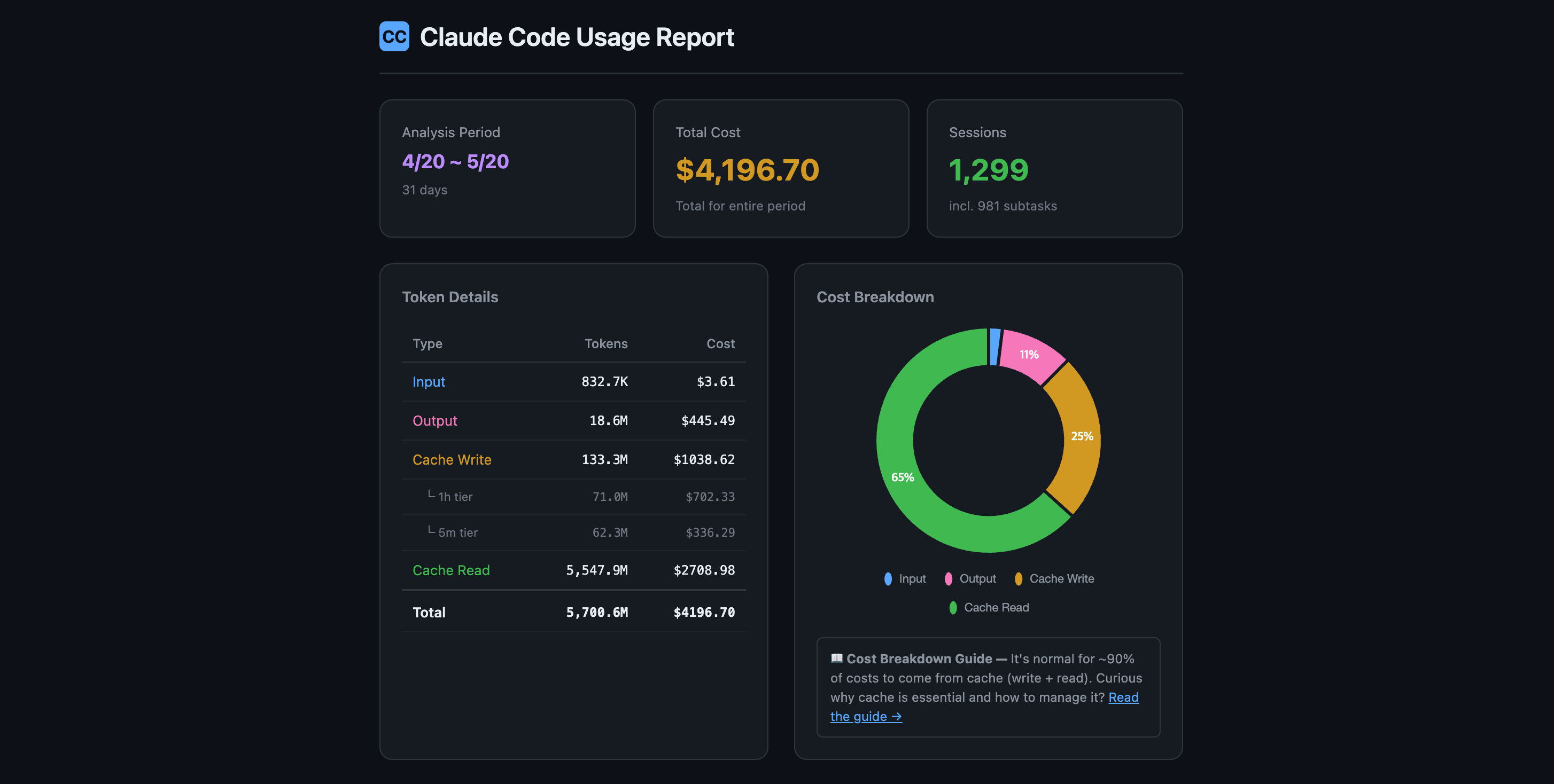Click the $702.33 cost cell
The image size is (1554, 784).
point(710,497)
